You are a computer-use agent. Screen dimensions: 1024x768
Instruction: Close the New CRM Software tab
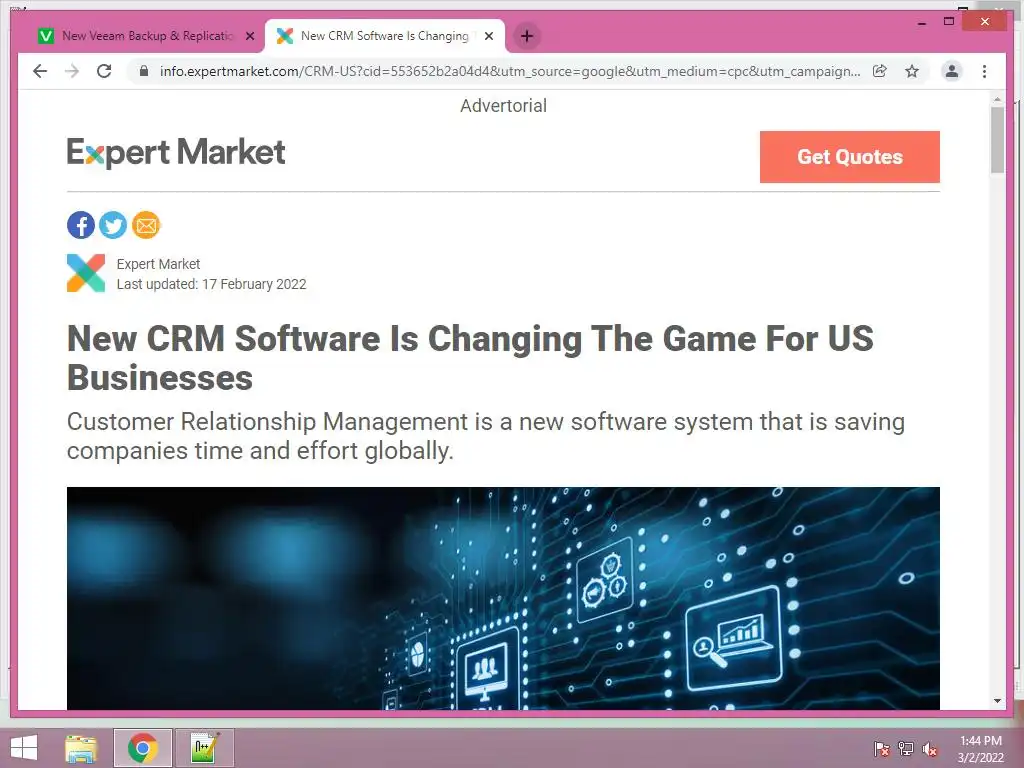[x=488, y=36]
